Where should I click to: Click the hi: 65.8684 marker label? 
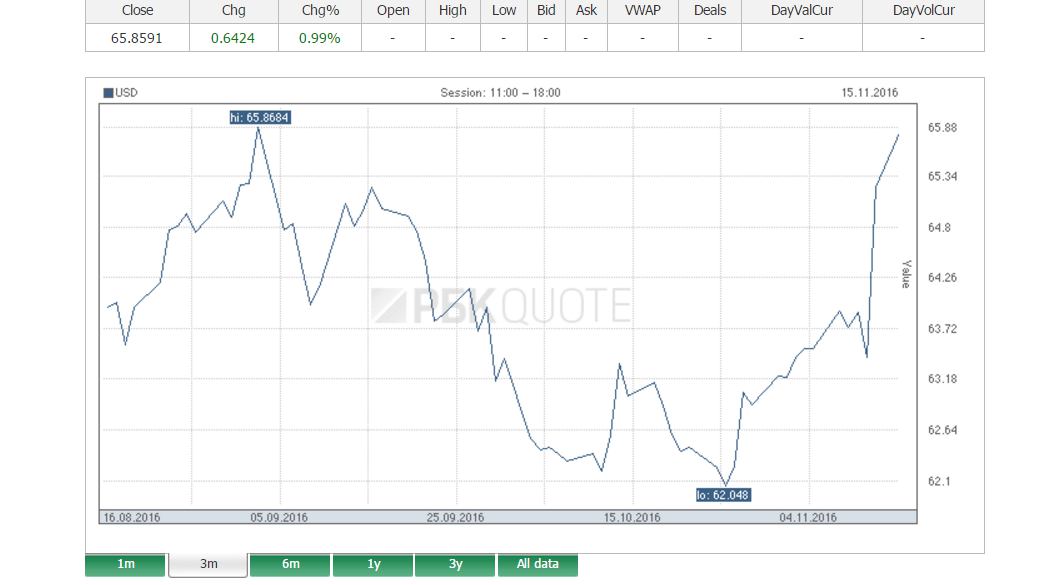point(260,118)
